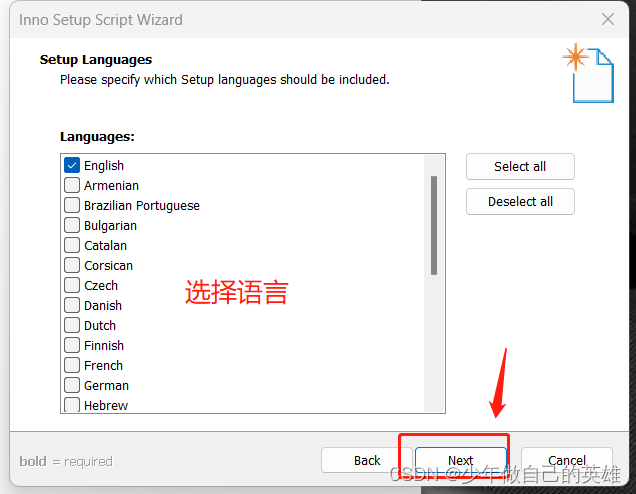Tick the Hebrew checkbox
Viewport: 636px width, 494px height.
72,405
